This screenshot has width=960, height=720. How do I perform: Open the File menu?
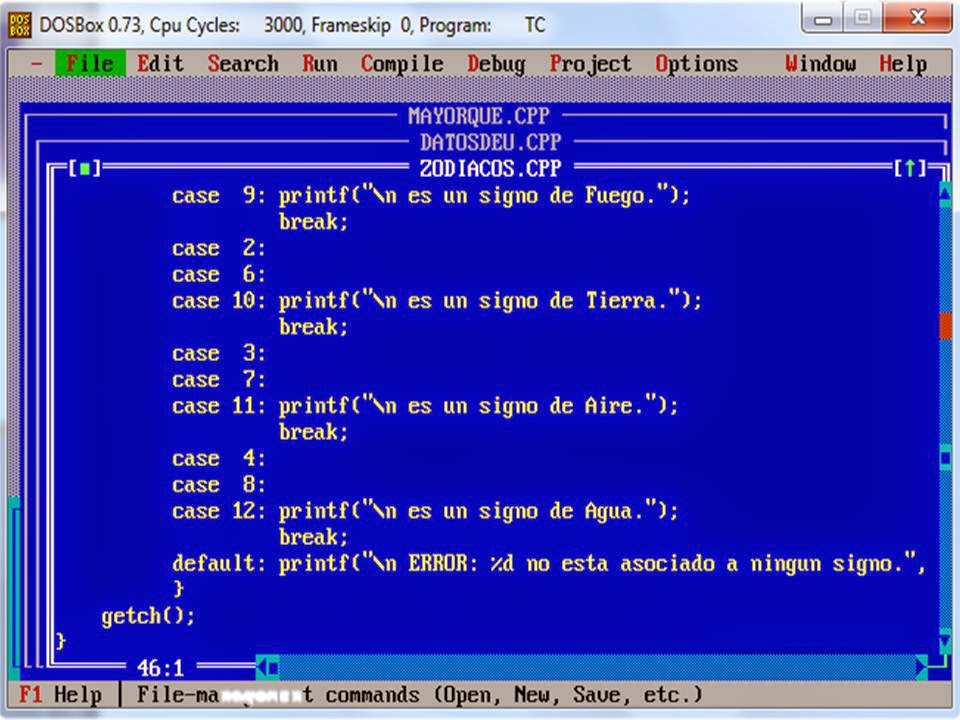(x=89, y=63)
